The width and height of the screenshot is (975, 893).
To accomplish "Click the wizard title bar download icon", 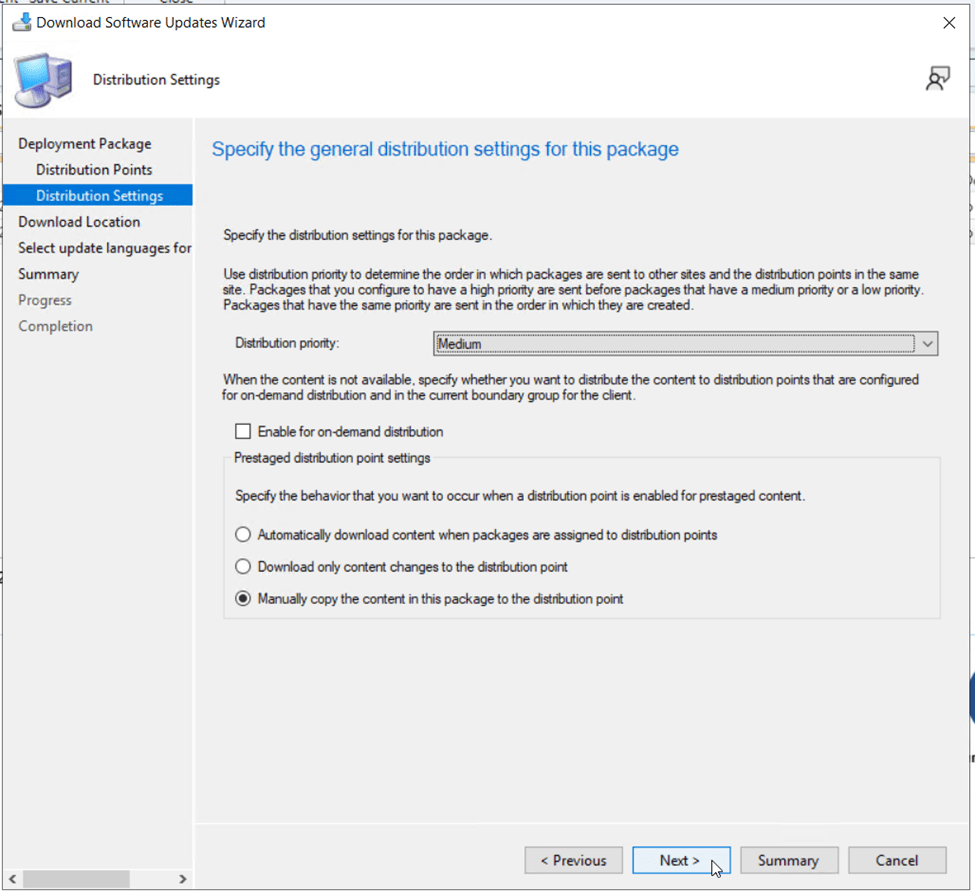I will 21,22.
